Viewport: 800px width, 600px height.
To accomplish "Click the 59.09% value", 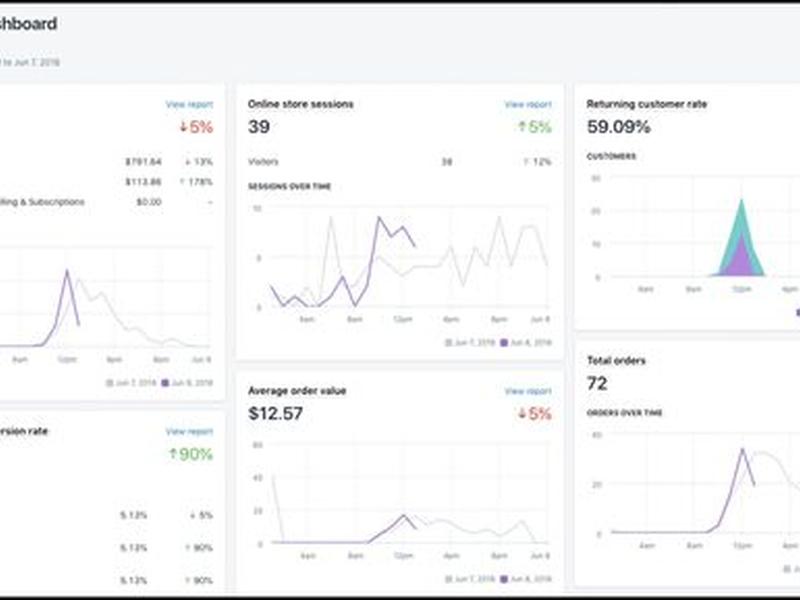I will (618, 127).
